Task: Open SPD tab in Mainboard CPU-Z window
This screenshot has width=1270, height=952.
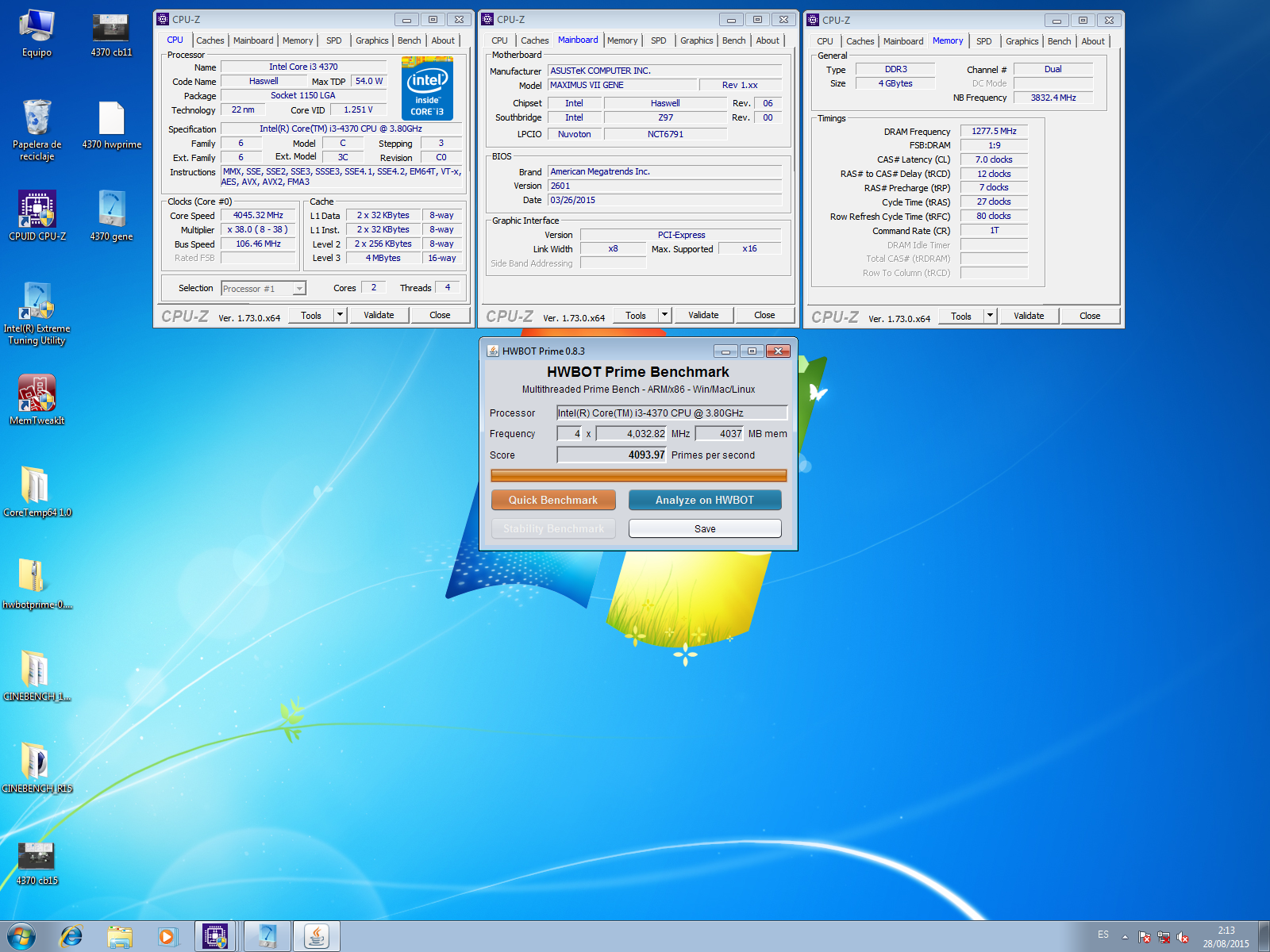Action: 659,40
